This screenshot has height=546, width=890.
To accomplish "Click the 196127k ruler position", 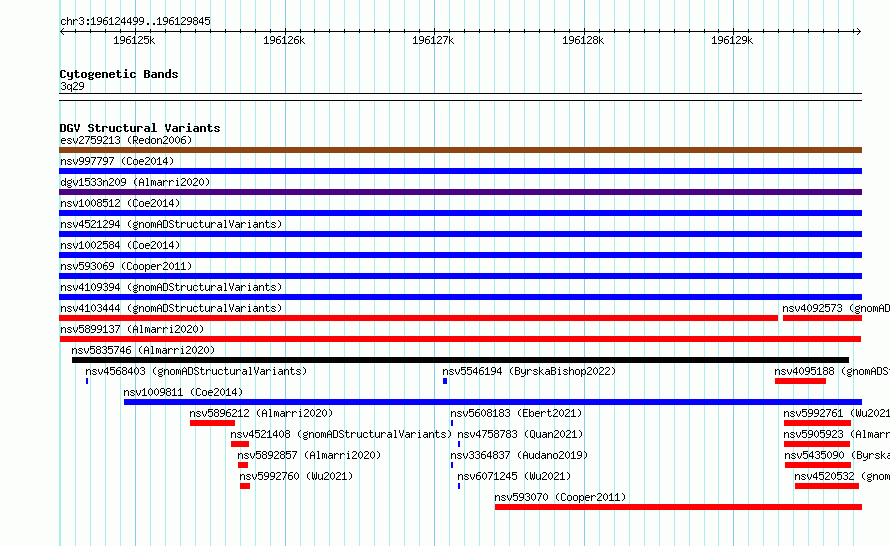I will (433, 40).
